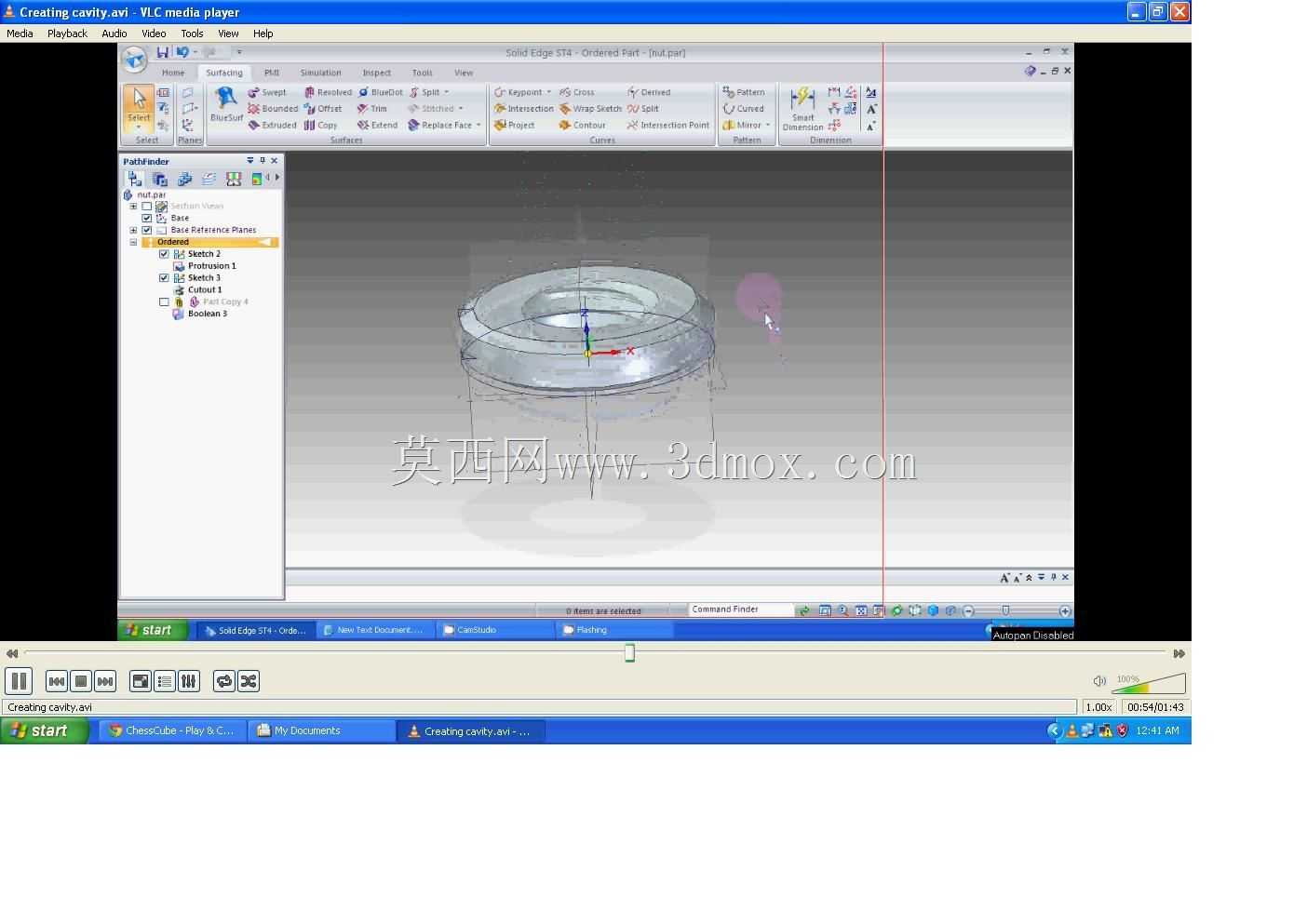
Task: Click the Solid Edge application button
Action: (x=134, y=59)
